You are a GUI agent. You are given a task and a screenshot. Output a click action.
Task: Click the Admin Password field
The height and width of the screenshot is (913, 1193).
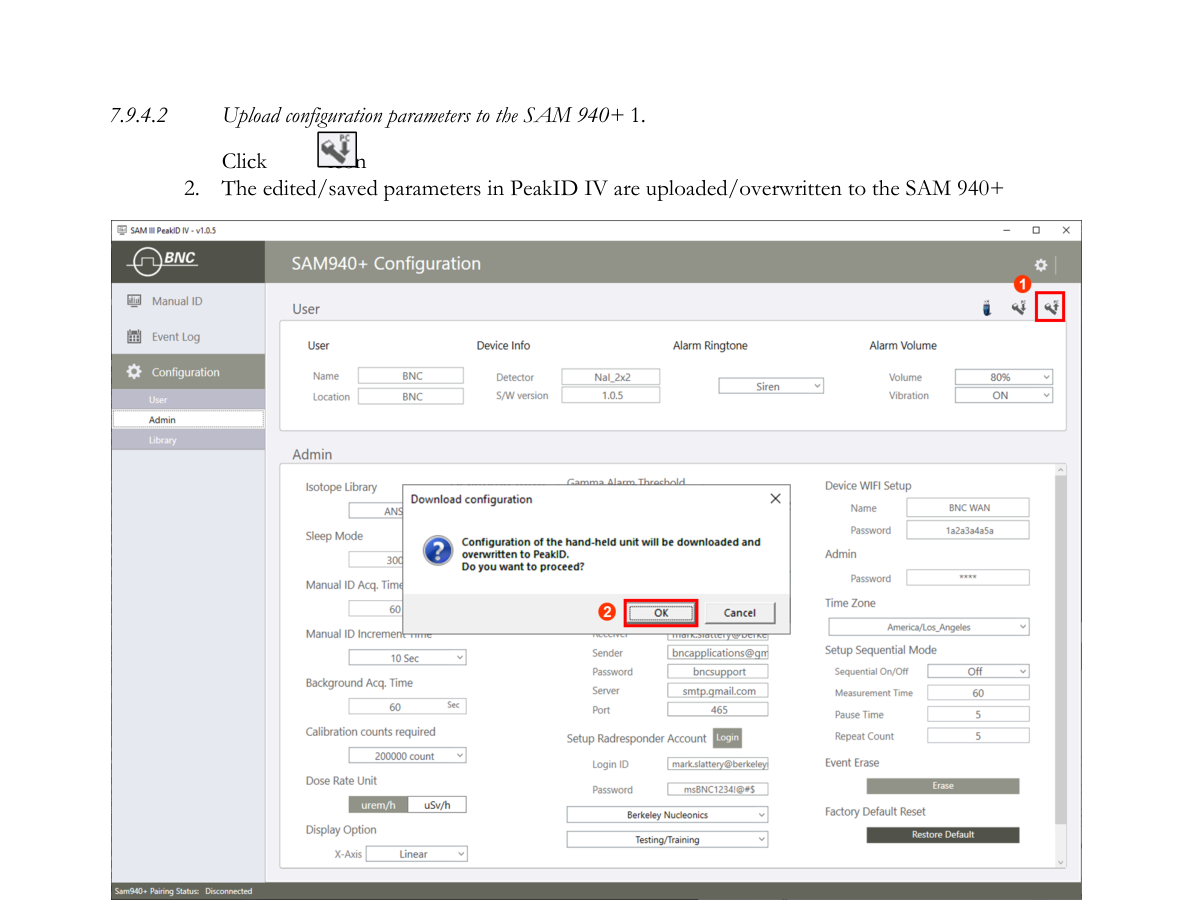click(x=968, y=577)
